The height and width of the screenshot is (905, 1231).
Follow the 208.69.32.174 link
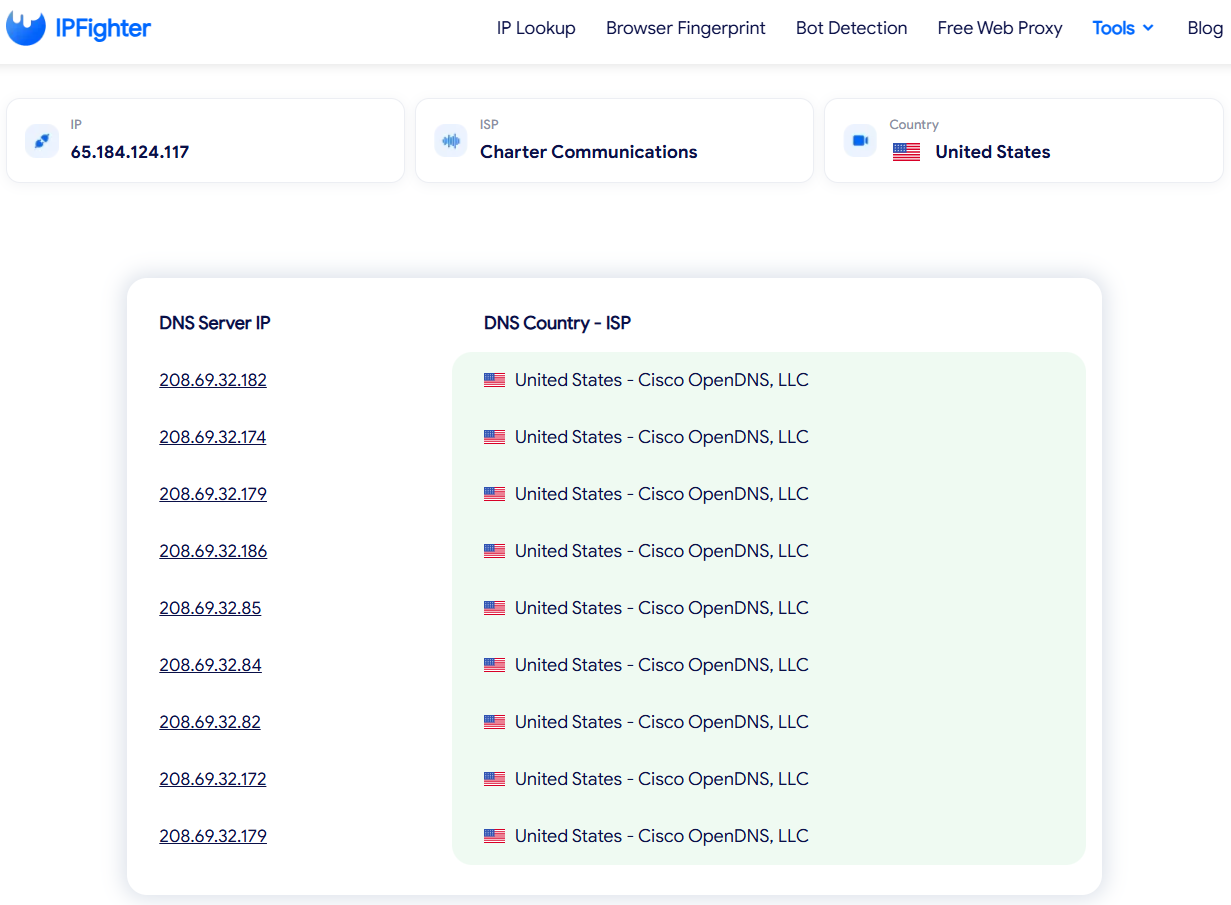pyautogui.click(x=213, y=437)
